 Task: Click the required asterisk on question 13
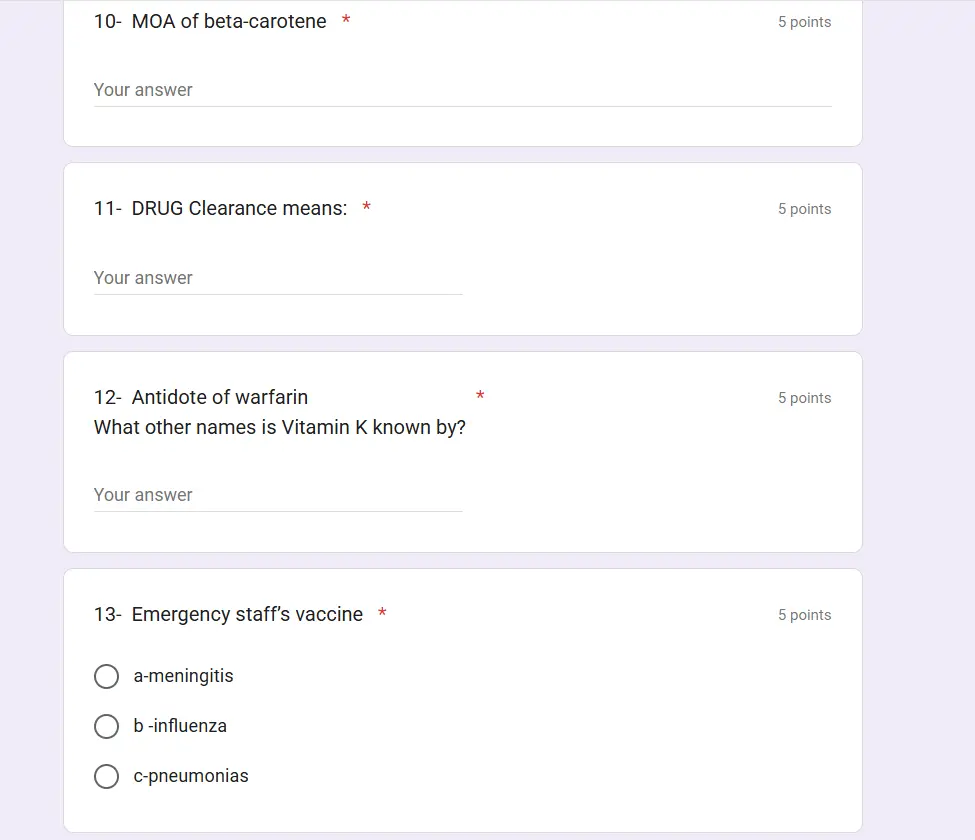coord(381,614)
